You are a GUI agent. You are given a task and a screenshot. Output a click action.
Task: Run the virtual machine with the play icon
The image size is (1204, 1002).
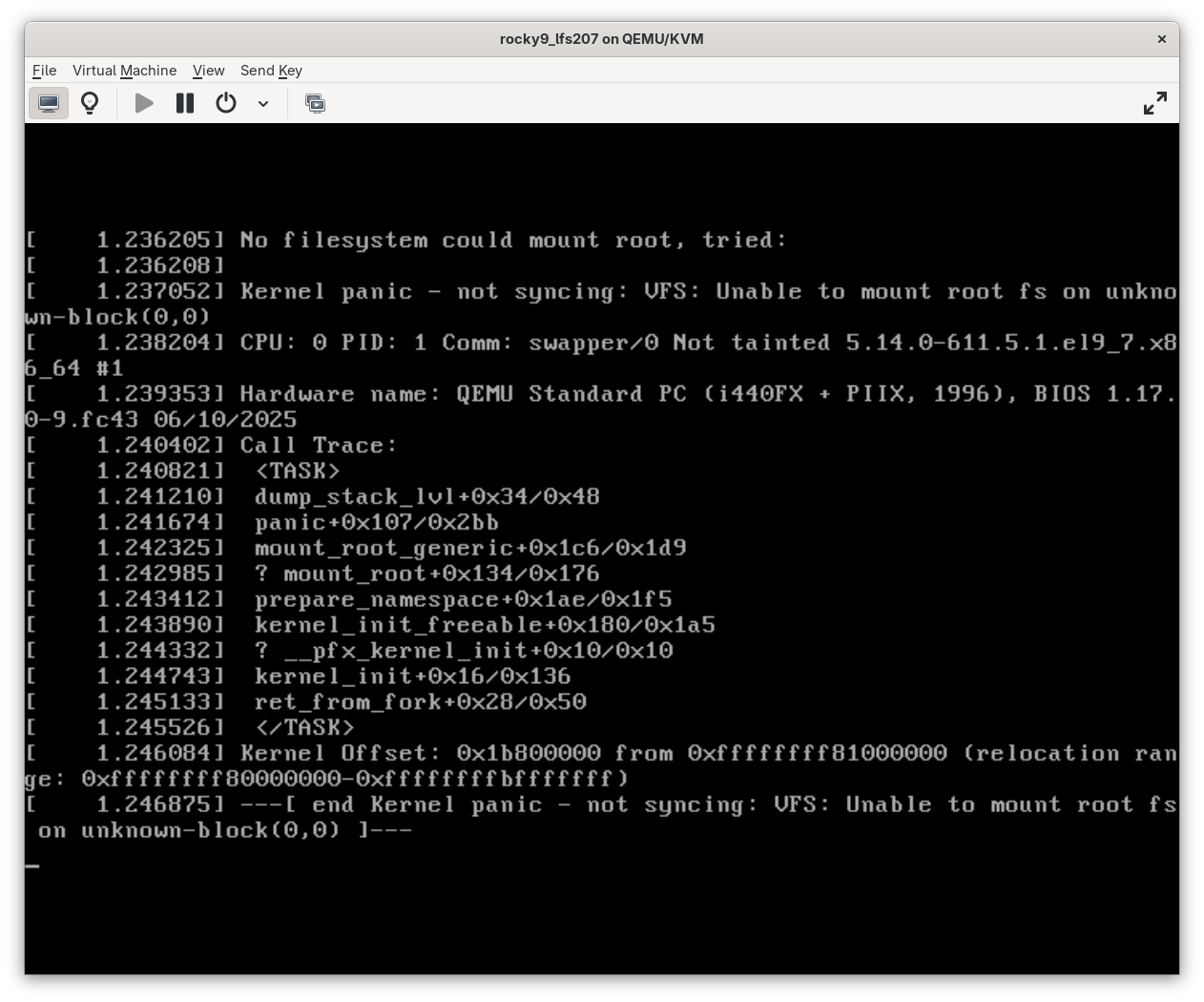click(143, 103)
